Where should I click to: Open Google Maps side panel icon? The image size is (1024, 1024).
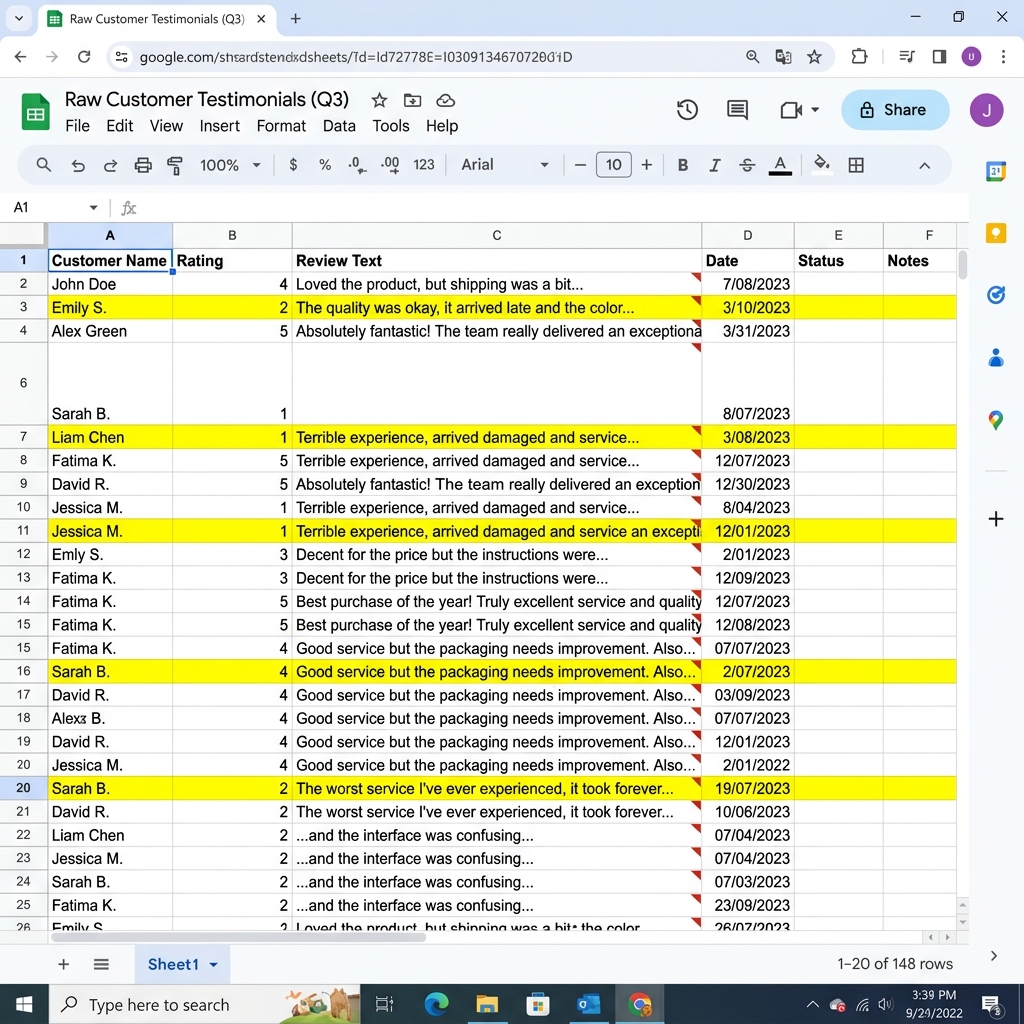(995, 420)
